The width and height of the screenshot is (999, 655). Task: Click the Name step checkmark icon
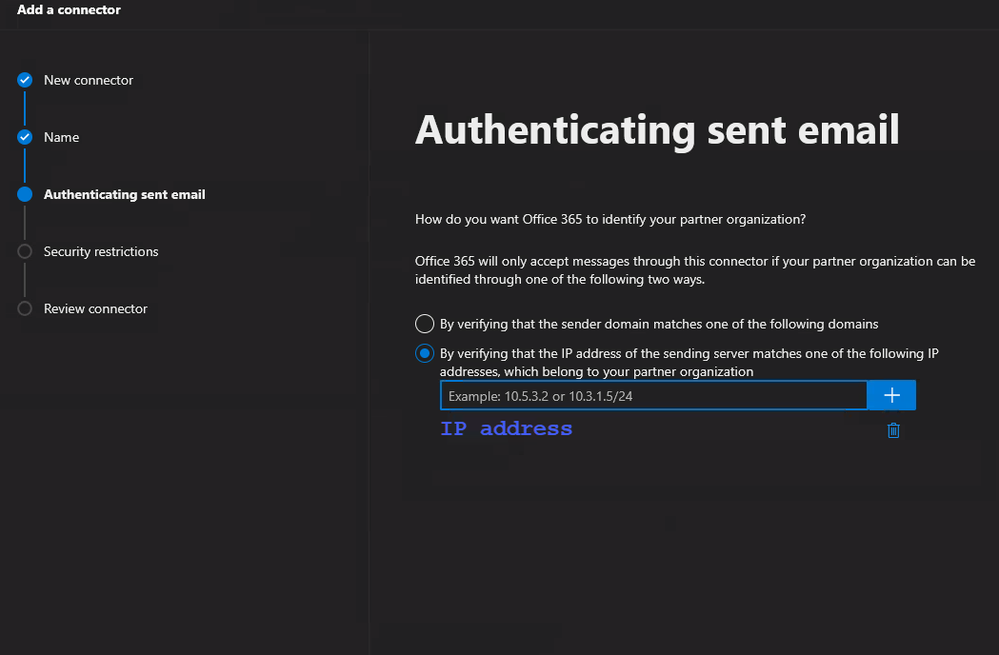(x=25, y=137)
